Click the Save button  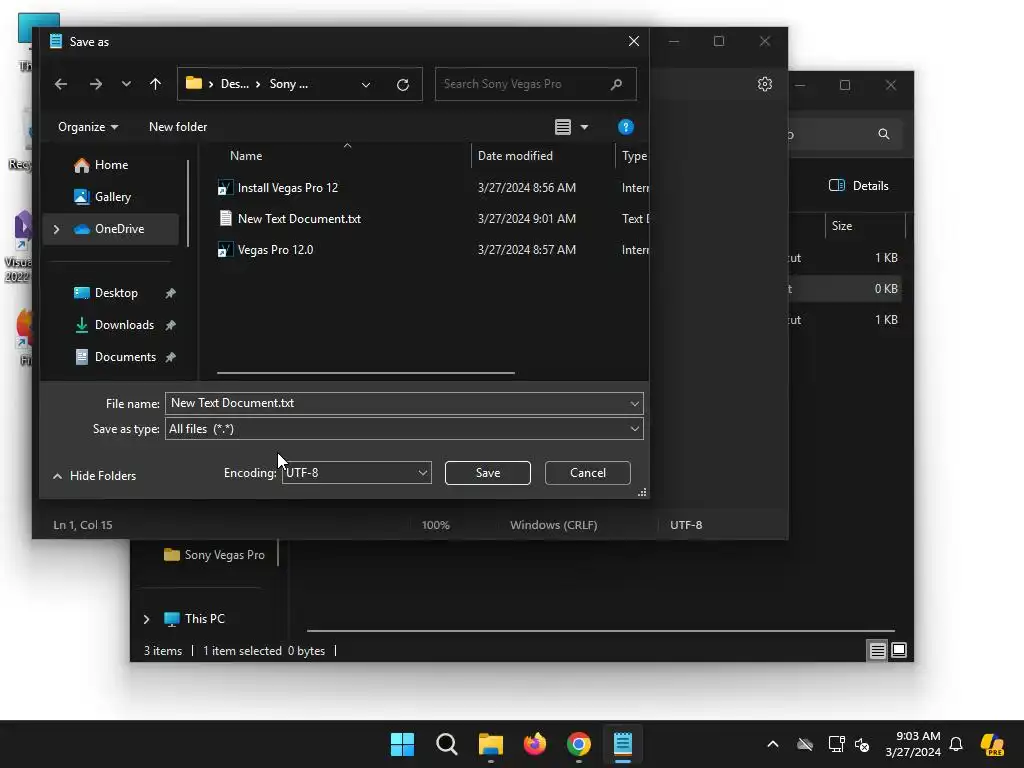(x=488, y=473)
